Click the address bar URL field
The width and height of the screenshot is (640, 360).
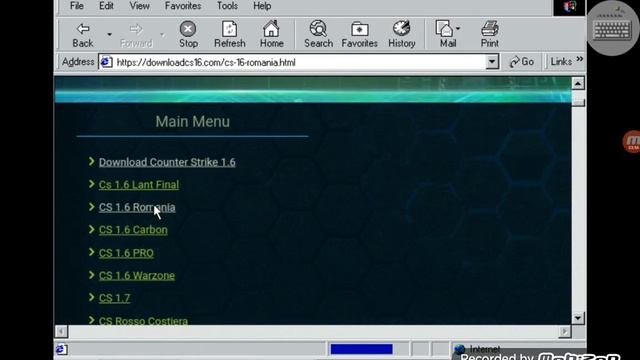[292, 62]
